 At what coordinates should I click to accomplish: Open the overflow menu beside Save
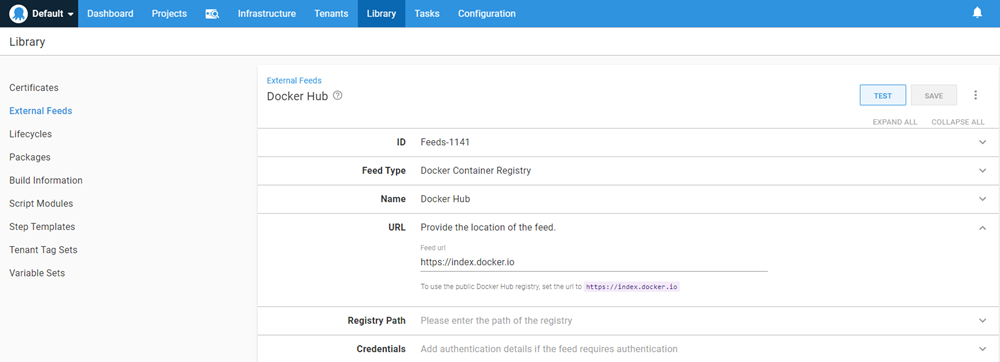[975, 95]
